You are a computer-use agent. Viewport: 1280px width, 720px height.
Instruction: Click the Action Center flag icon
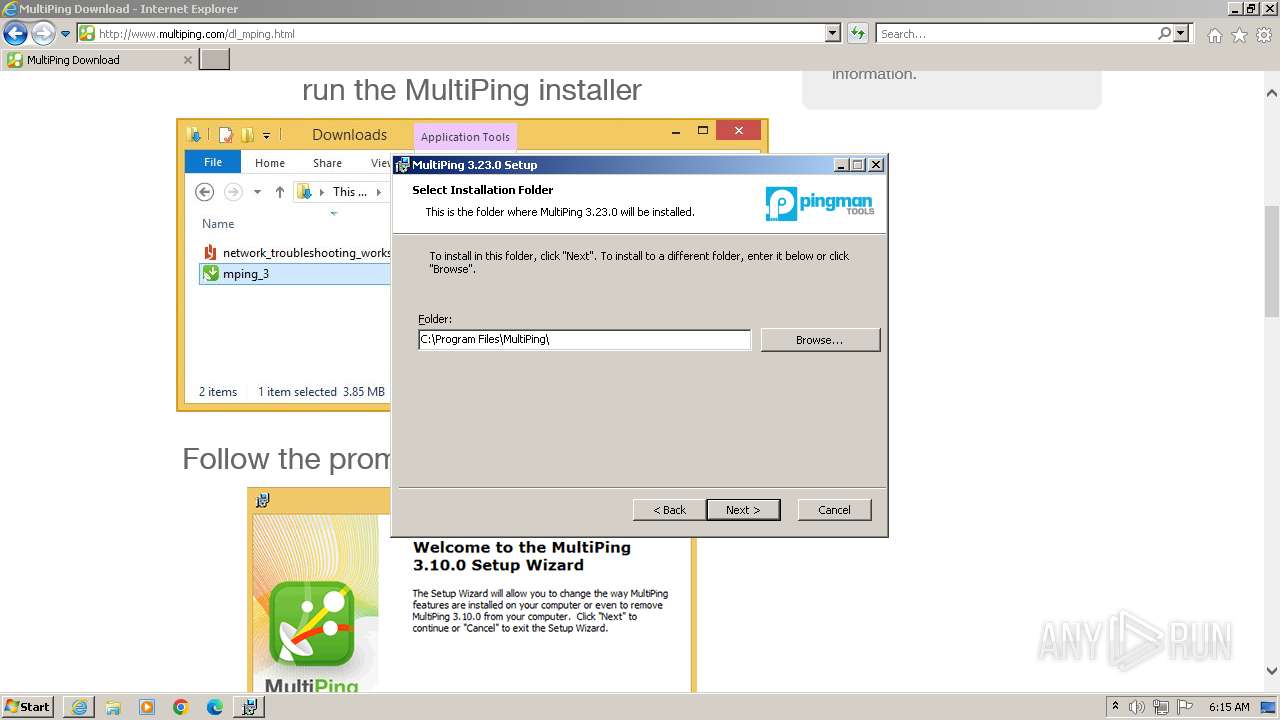coord(1185,707)
